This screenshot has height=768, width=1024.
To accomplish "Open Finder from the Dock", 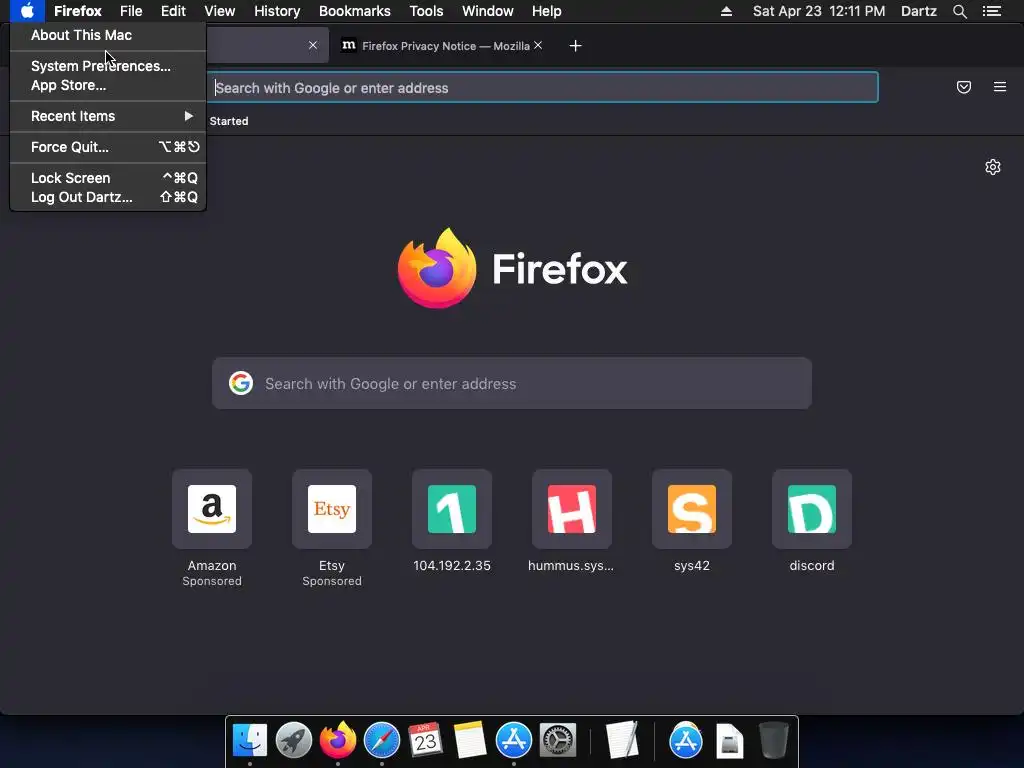I will (249, 741).
